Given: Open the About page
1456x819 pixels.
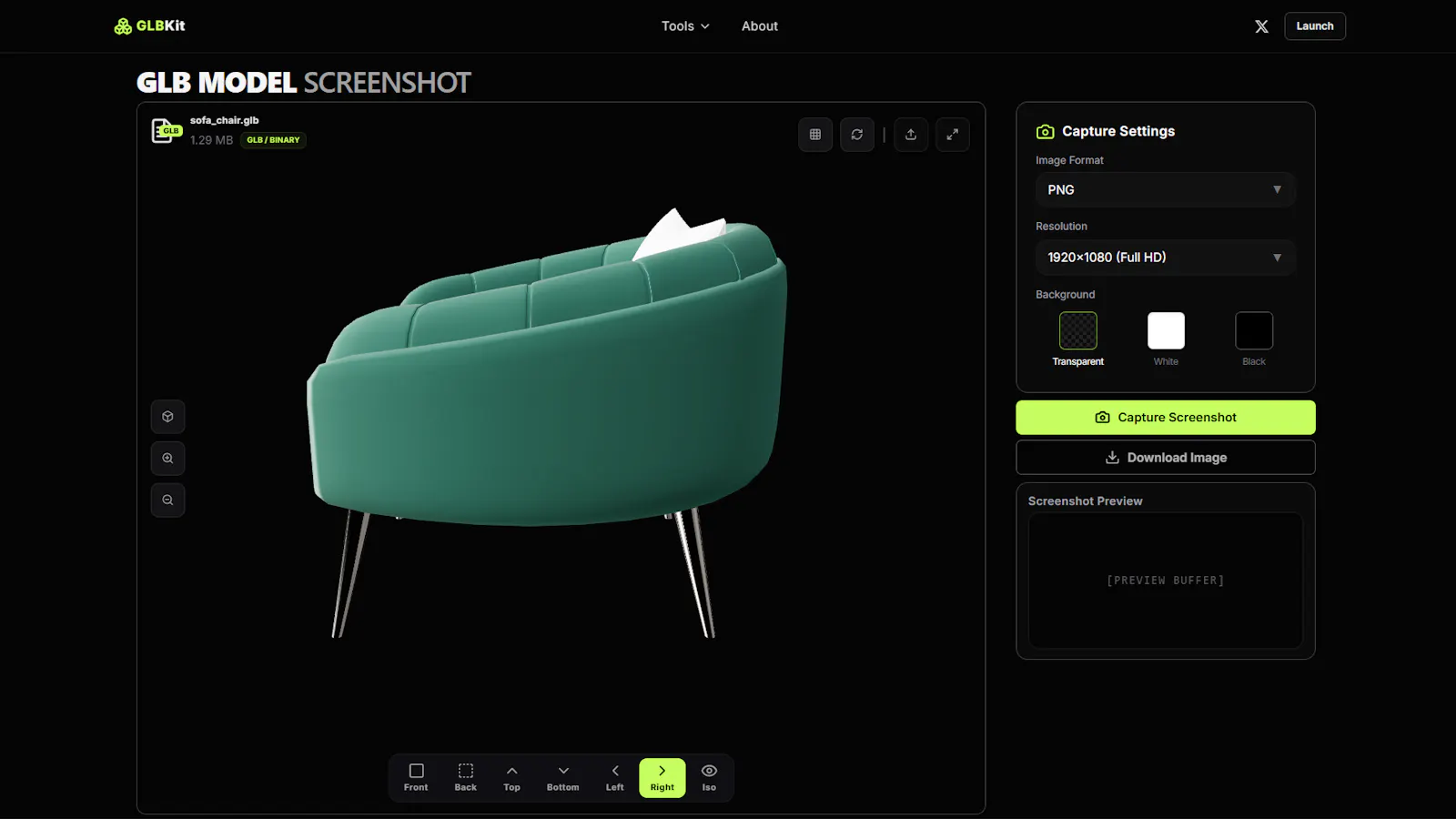Looking at the screenshot, I should [x=760, y=26].
